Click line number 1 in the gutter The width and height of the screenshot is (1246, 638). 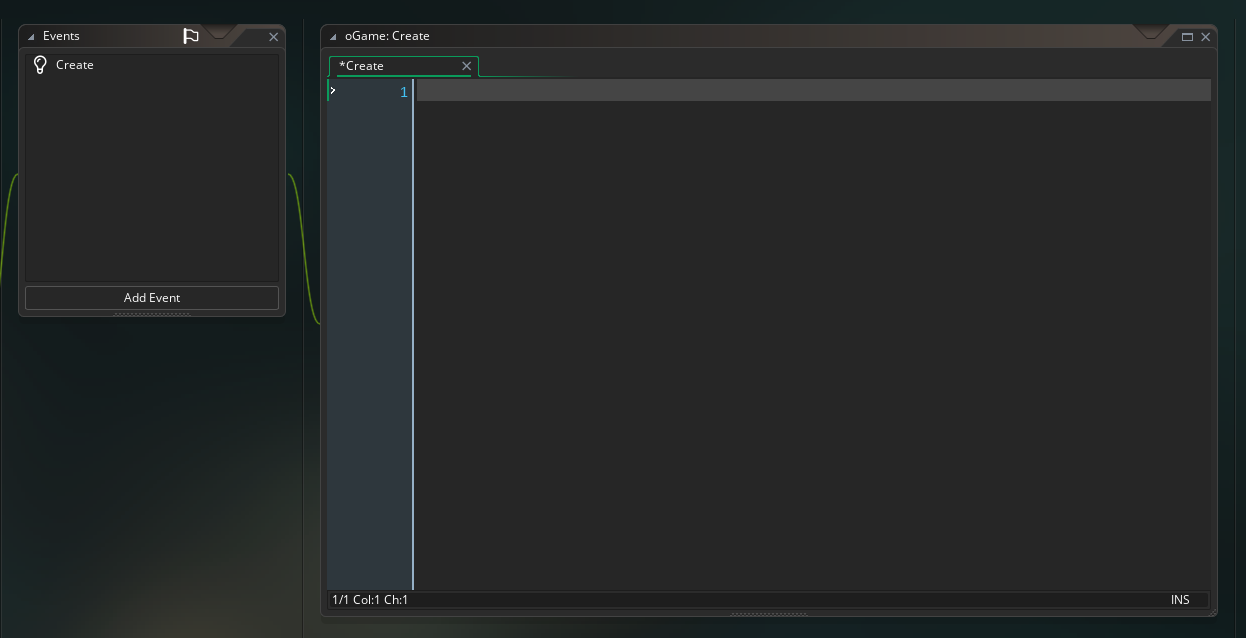404,92
